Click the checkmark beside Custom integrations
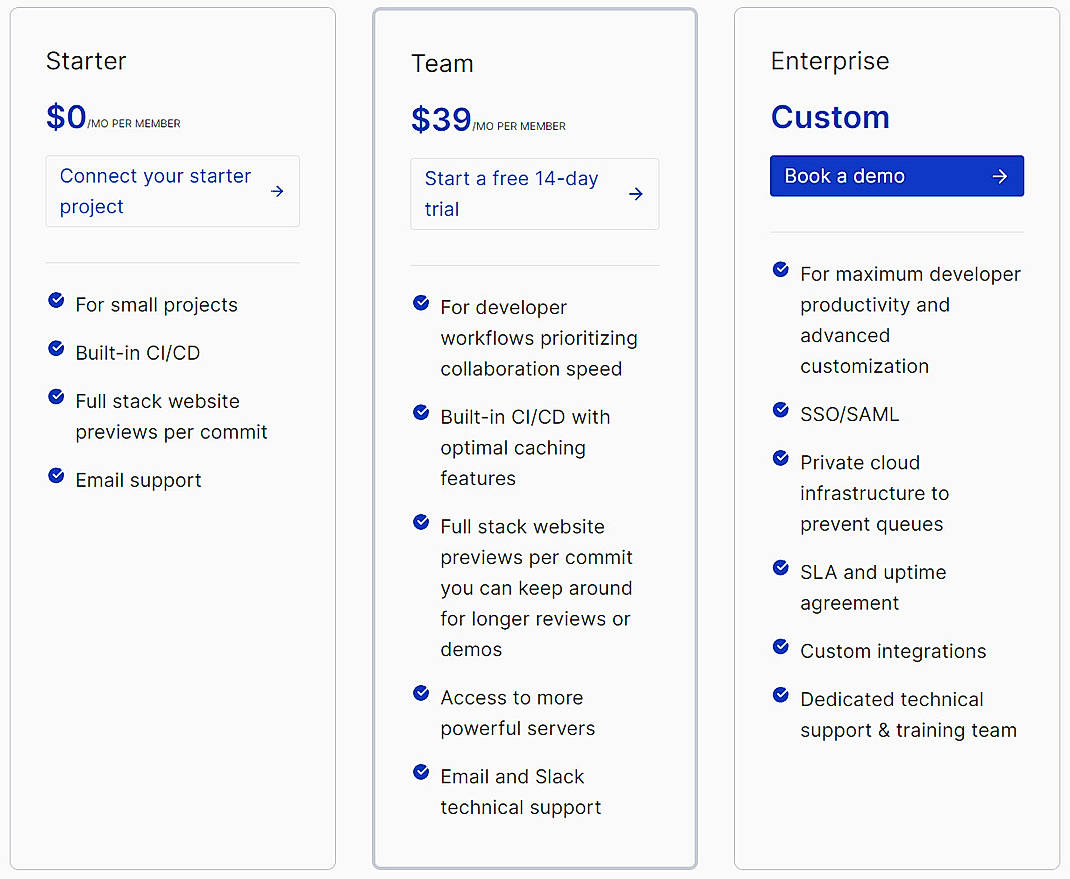1070x879 pixels. pos(780,646)
